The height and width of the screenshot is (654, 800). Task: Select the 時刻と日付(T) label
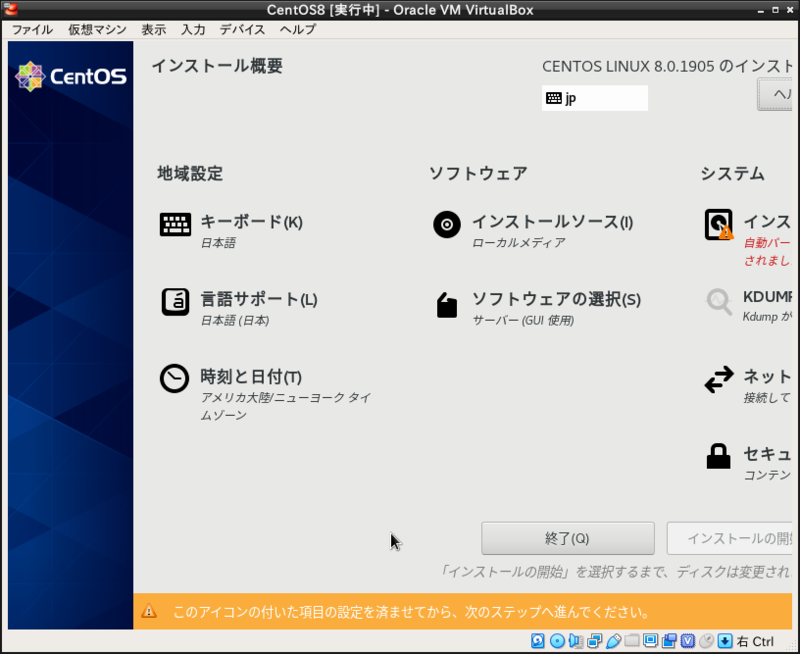tap(251, 377)
